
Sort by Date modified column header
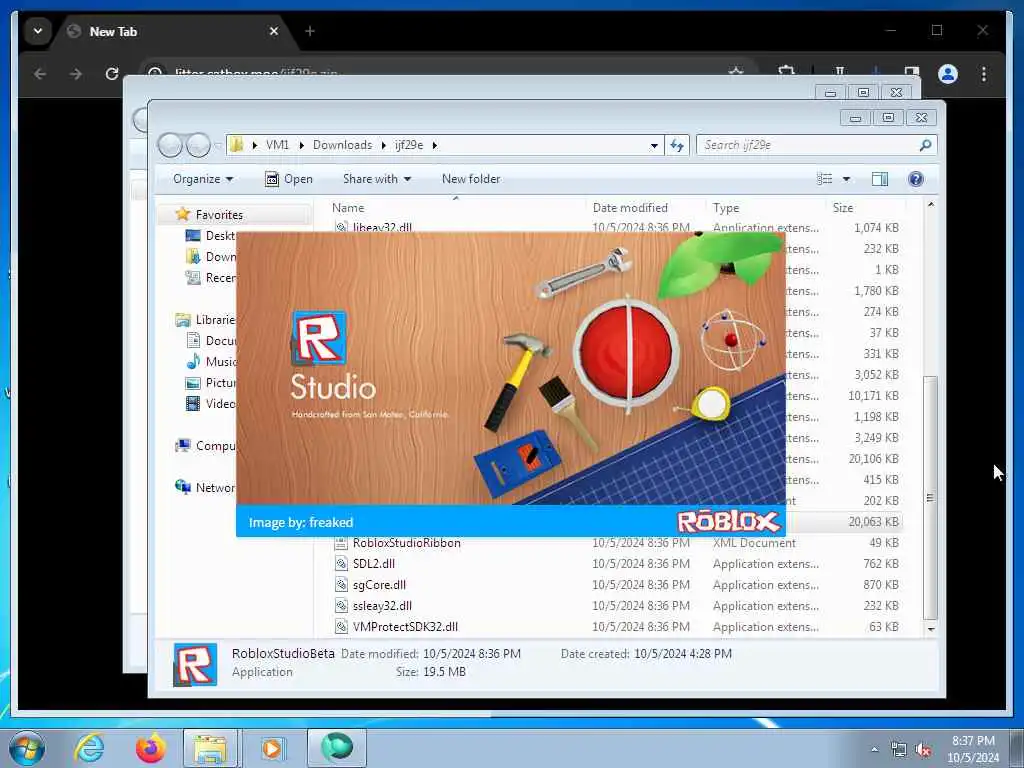[630, 208]
